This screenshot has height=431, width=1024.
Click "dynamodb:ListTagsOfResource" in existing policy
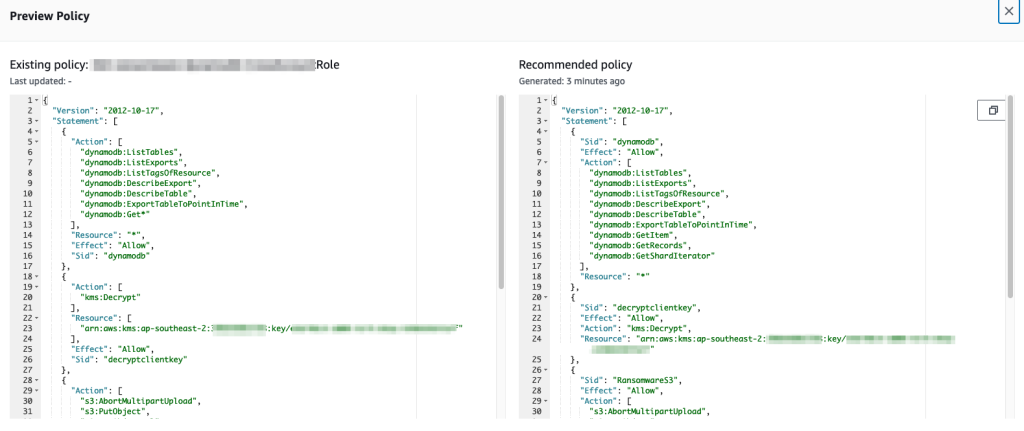(x=148, y=173)
